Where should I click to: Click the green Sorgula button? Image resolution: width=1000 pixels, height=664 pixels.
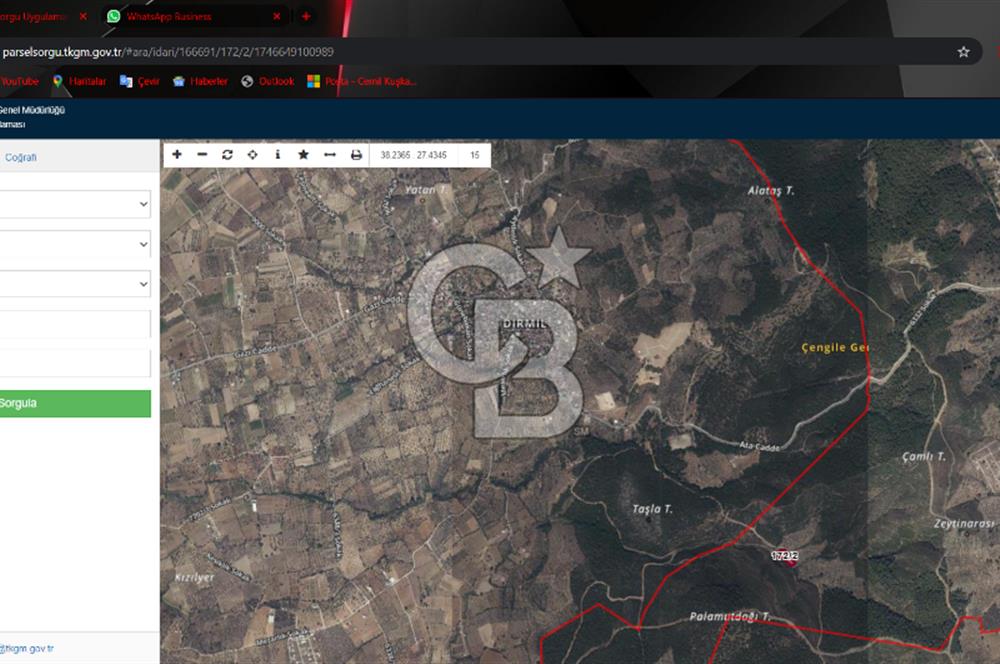[75, 404]
